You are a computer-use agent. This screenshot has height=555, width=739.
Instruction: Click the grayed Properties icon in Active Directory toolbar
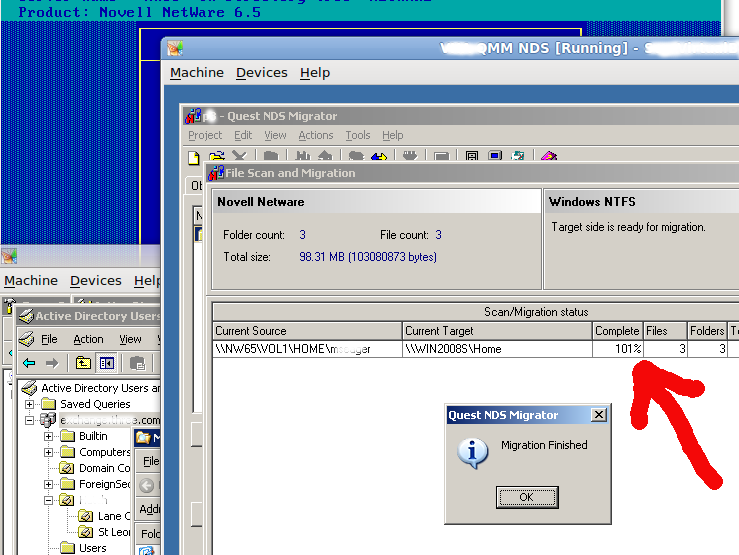pos(137,363)
